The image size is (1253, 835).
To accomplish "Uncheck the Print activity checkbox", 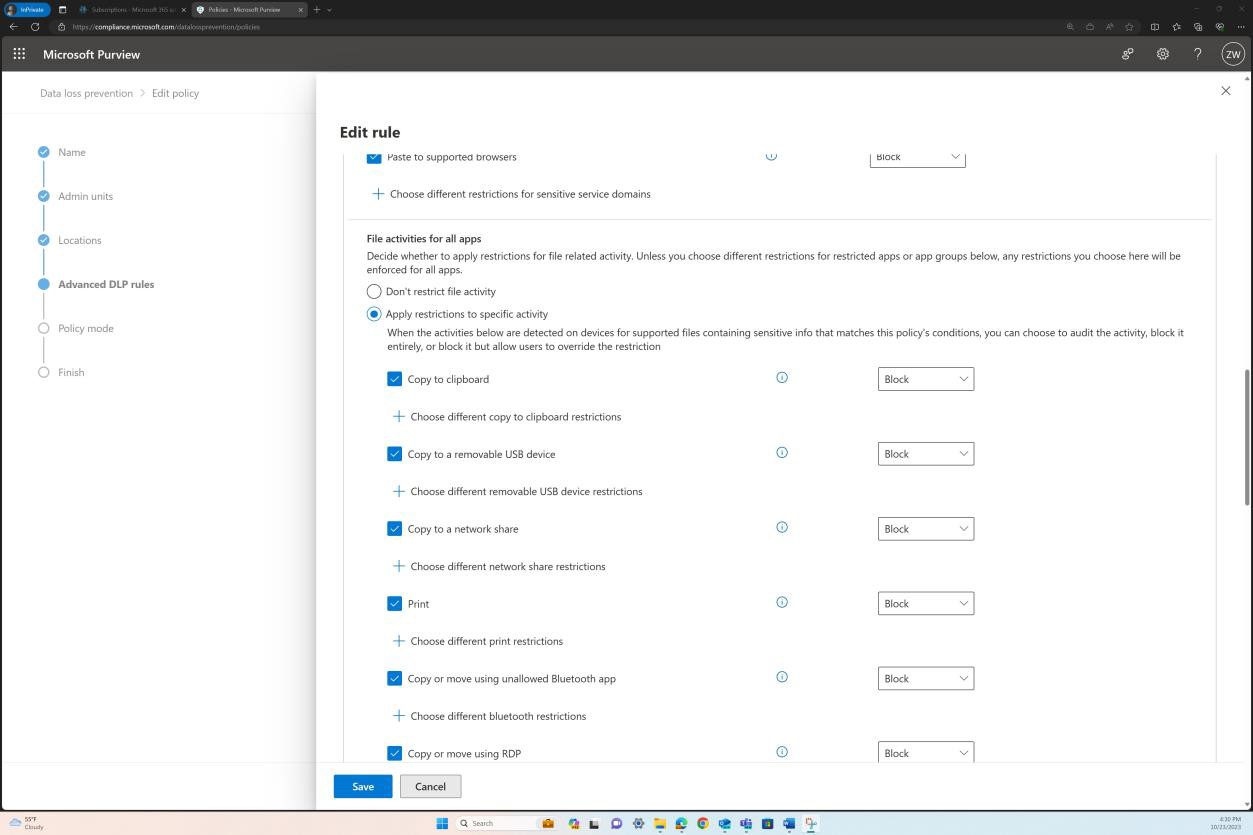I will pos(395,603).
